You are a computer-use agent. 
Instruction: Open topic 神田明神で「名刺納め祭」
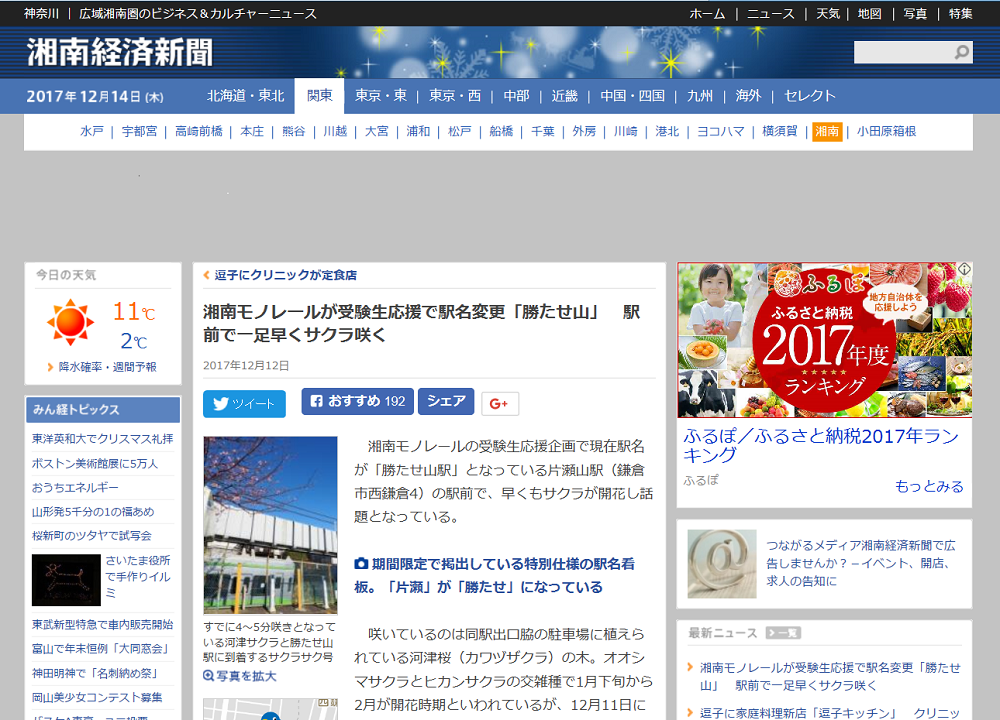click(96, 673)
